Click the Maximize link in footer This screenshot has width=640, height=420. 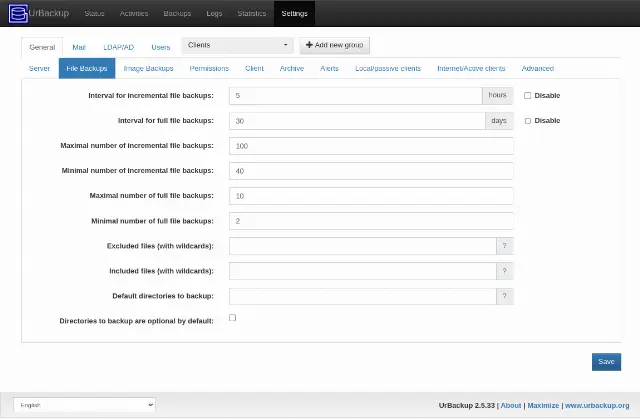click(543, 405)
